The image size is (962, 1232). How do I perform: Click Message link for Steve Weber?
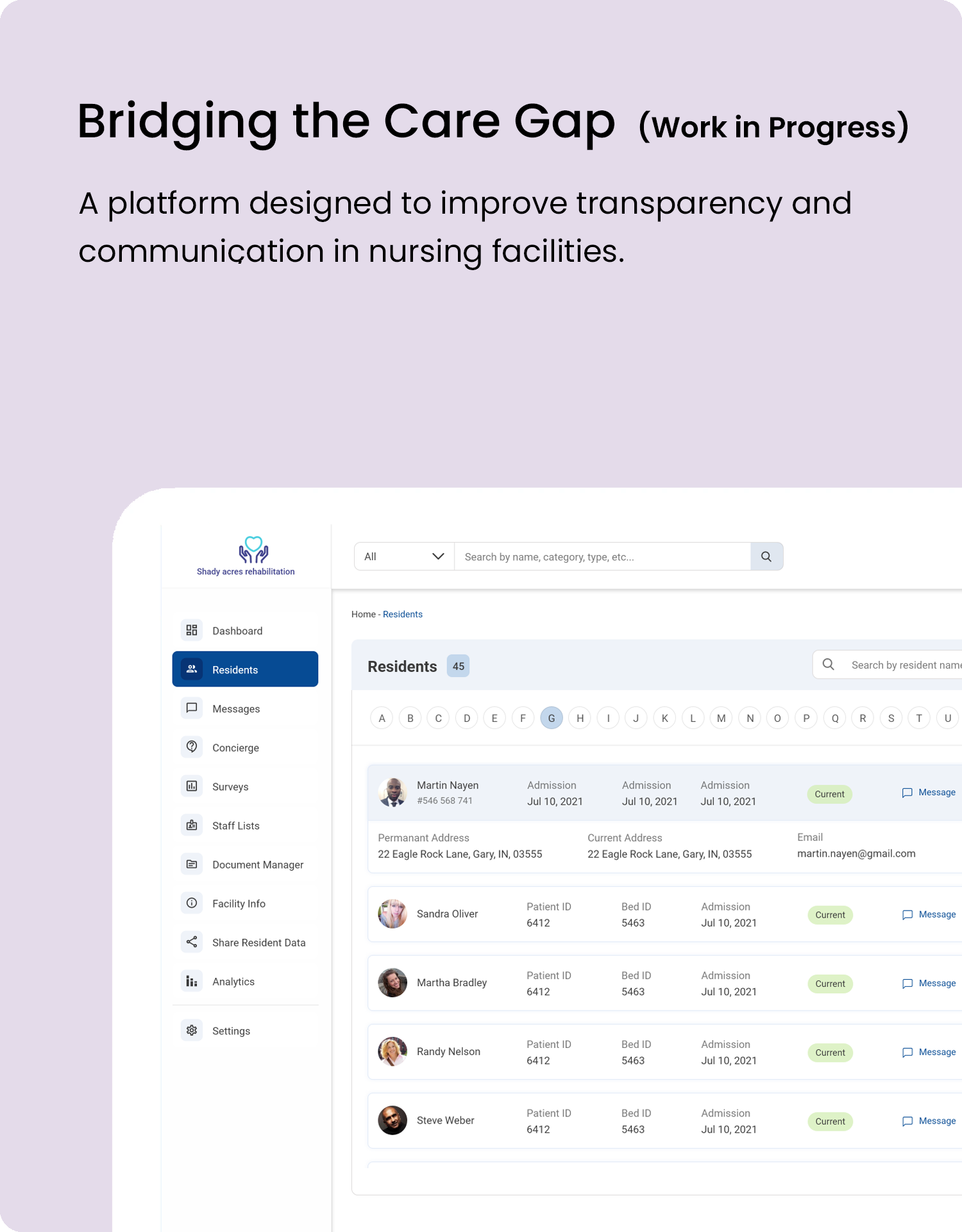tap(929, 1121)
